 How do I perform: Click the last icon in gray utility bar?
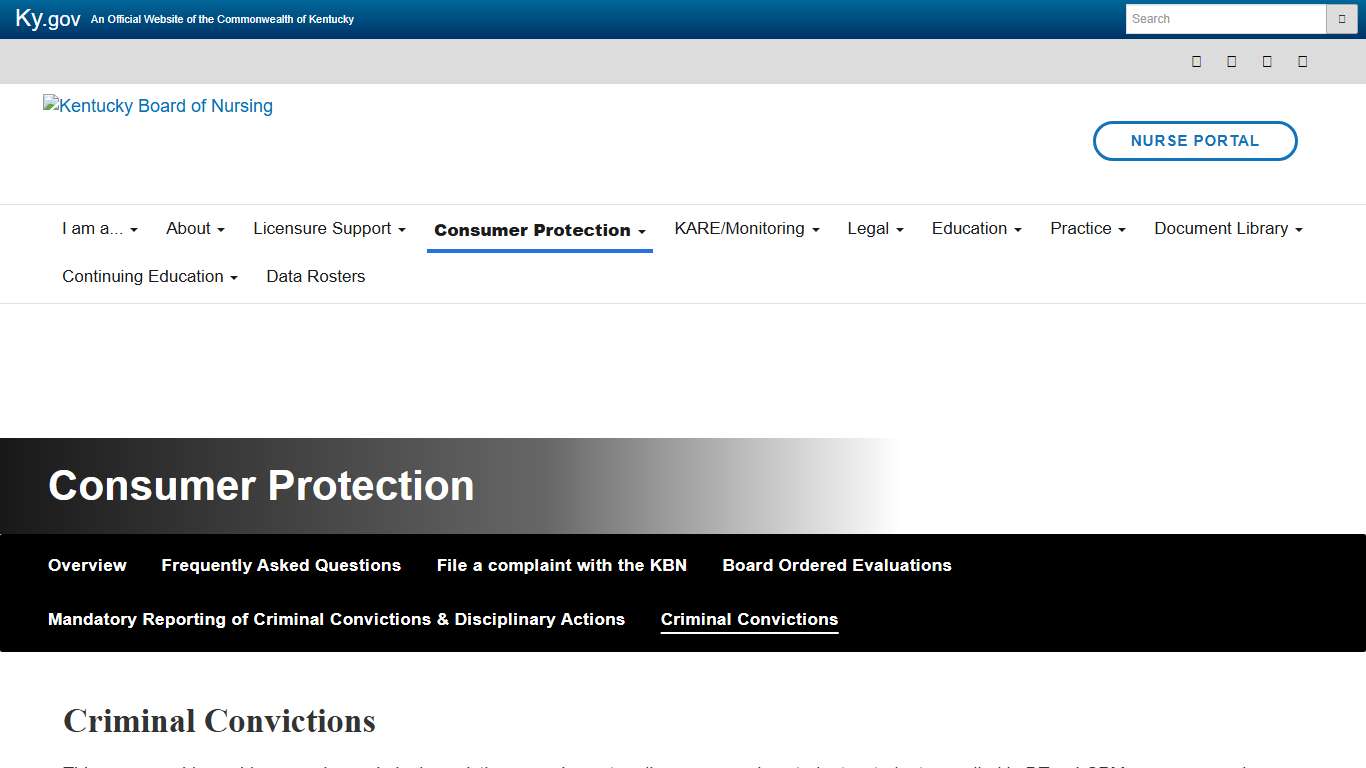coord(1302,61)
